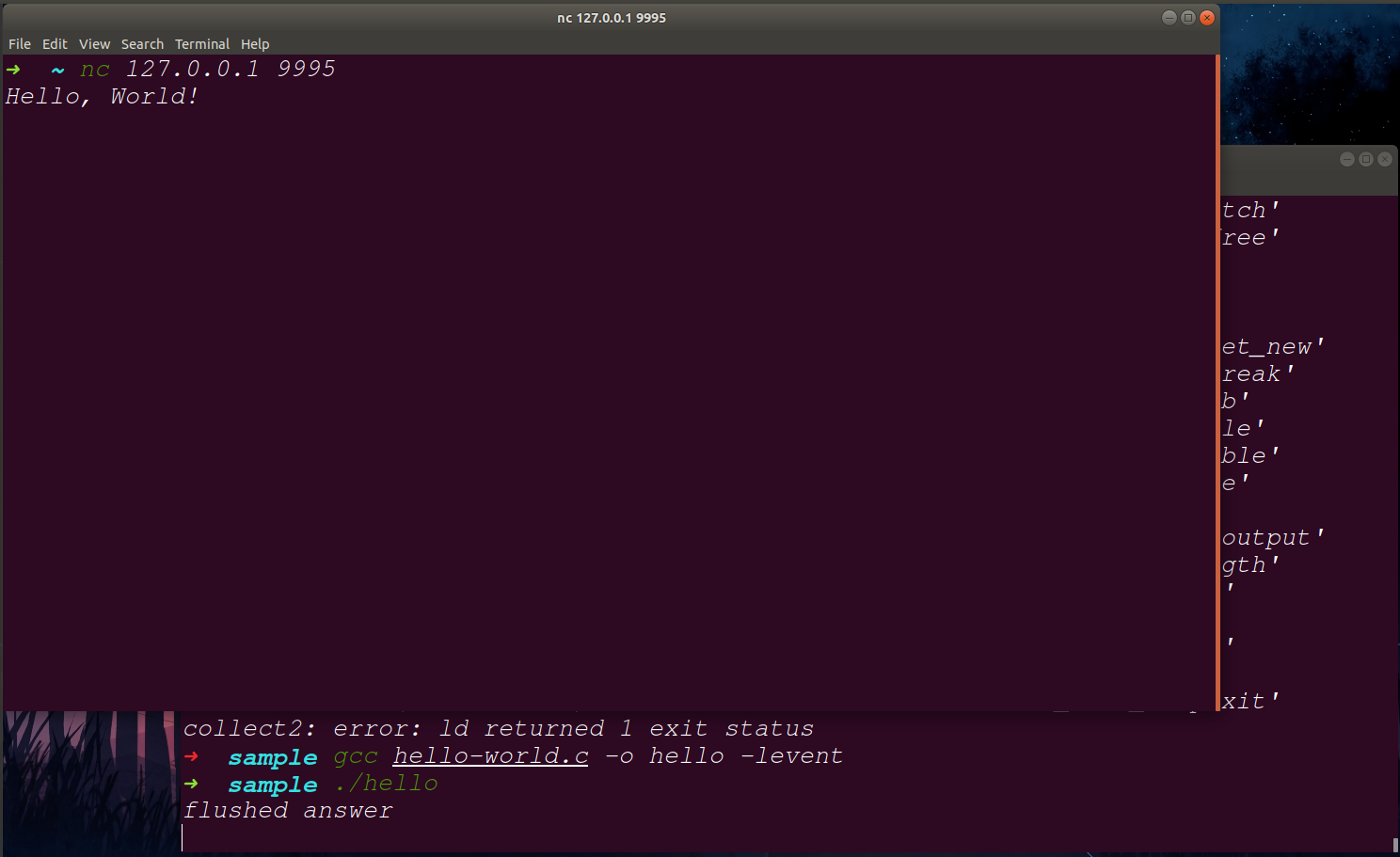Open the Terminal menu
Screen dimensions: 1400x857
click(202, 44)
